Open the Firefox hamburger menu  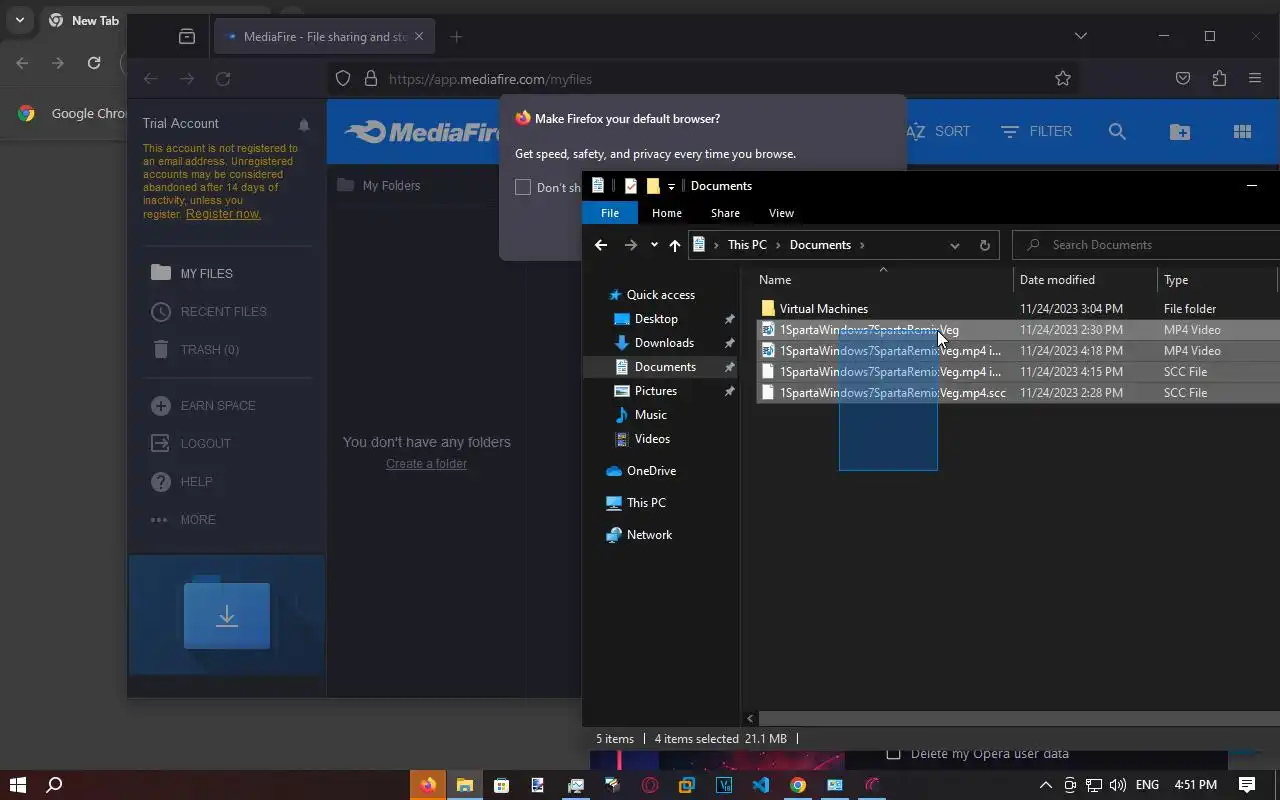[1255, 79]
